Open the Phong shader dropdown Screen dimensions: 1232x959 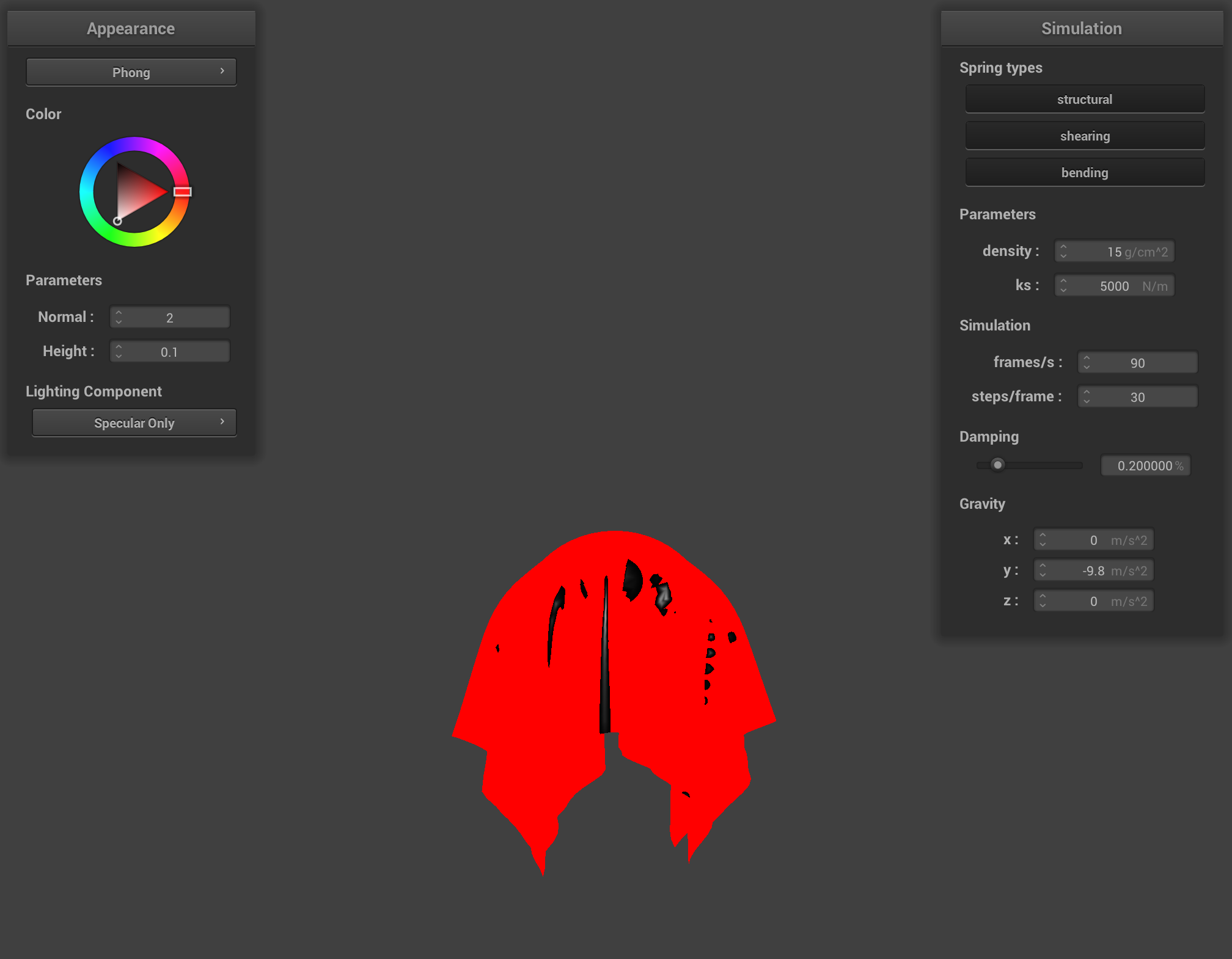[131, 71]
